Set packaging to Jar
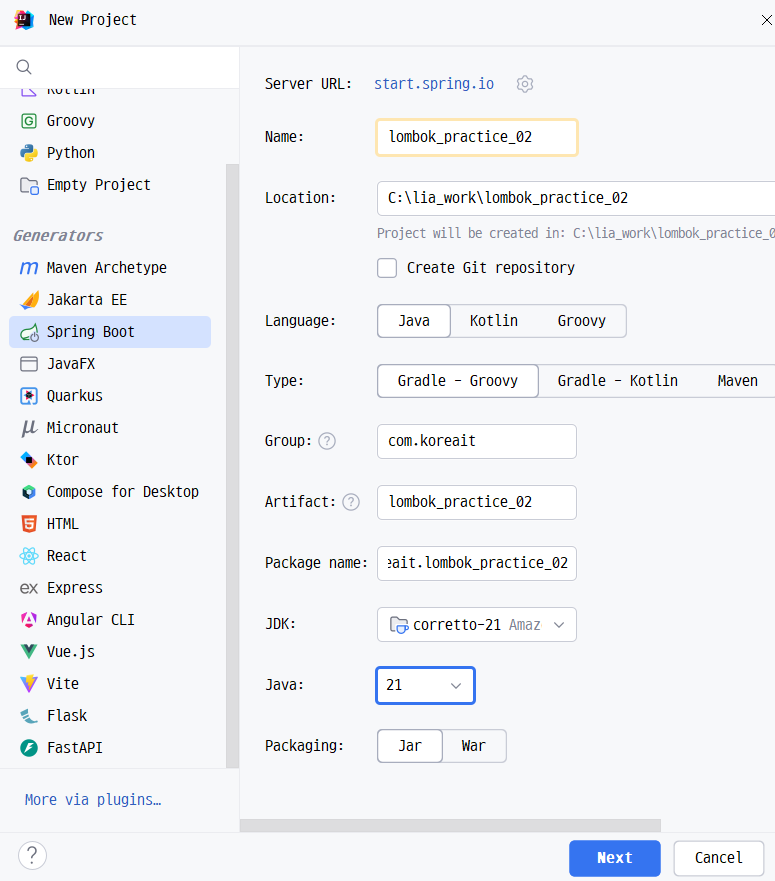The width and height of the screenshot is (775, 881). pyautogui.click(x=410, y=746)
